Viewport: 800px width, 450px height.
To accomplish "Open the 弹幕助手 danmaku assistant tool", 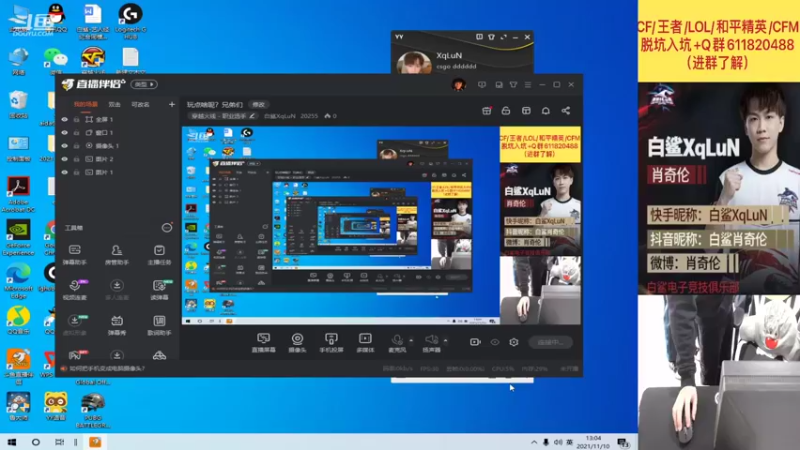I will pyautogui.click(x=74, y=254).
